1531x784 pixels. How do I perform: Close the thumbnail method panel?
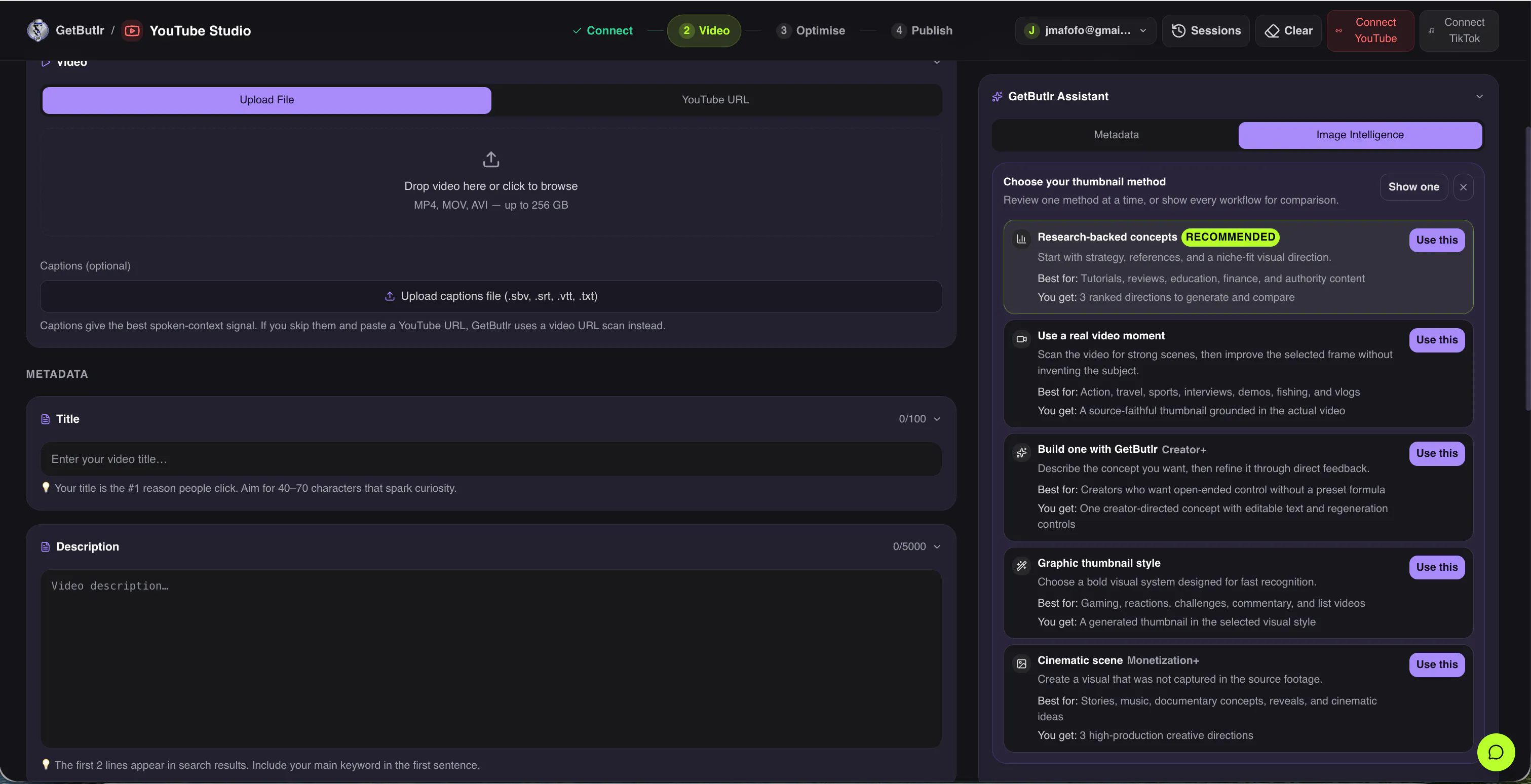1463,187
